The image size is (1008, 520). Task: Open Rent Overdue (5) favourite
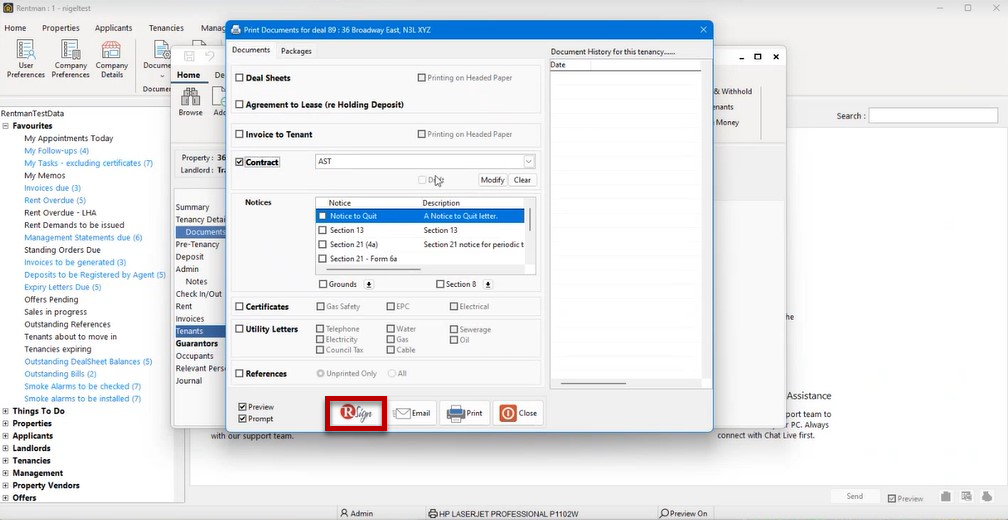(x=55, y=201)
